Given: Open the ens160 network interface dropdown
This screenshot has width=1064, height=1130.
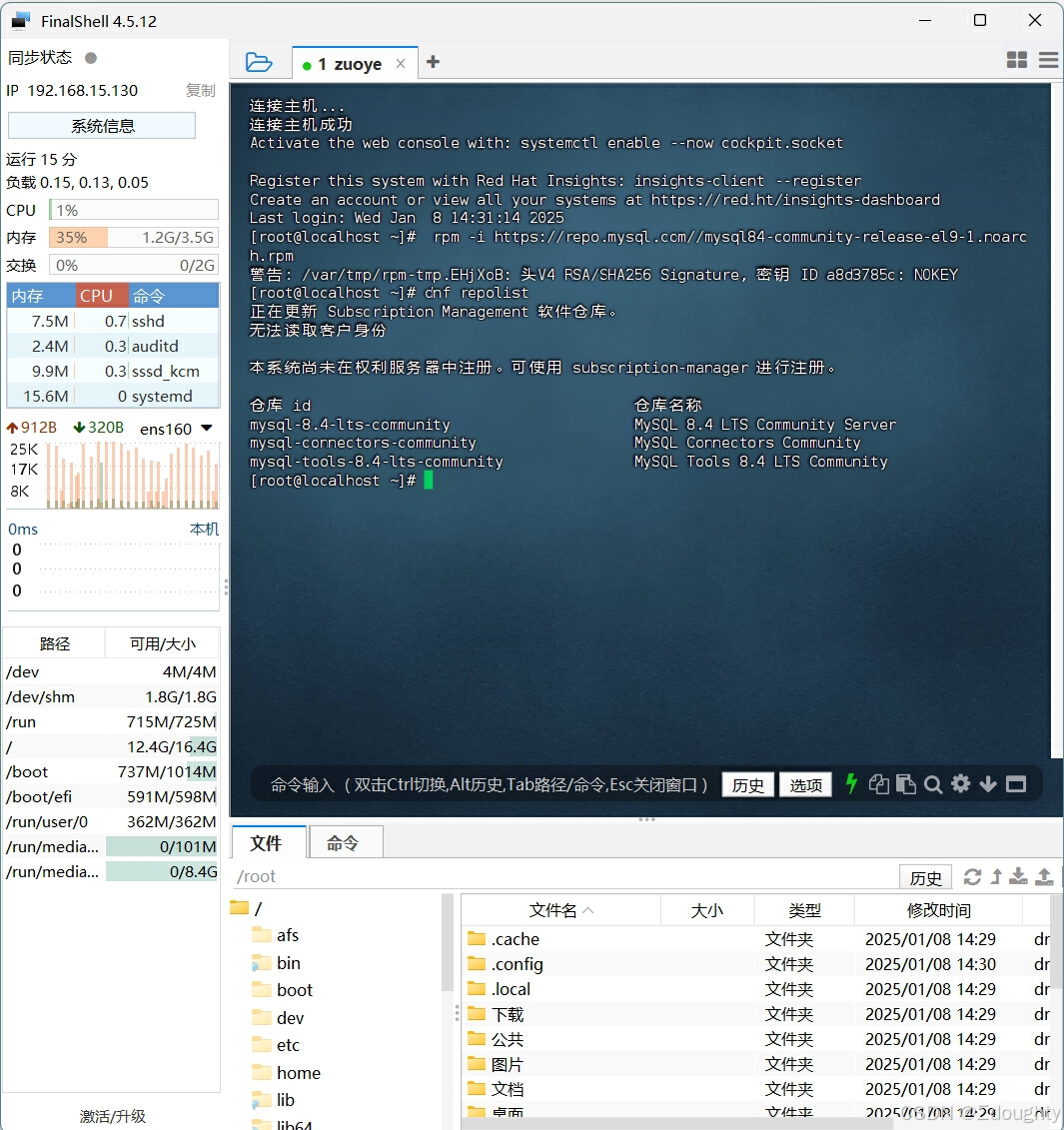Looking at the screenshot, I should tap(206, 428).
